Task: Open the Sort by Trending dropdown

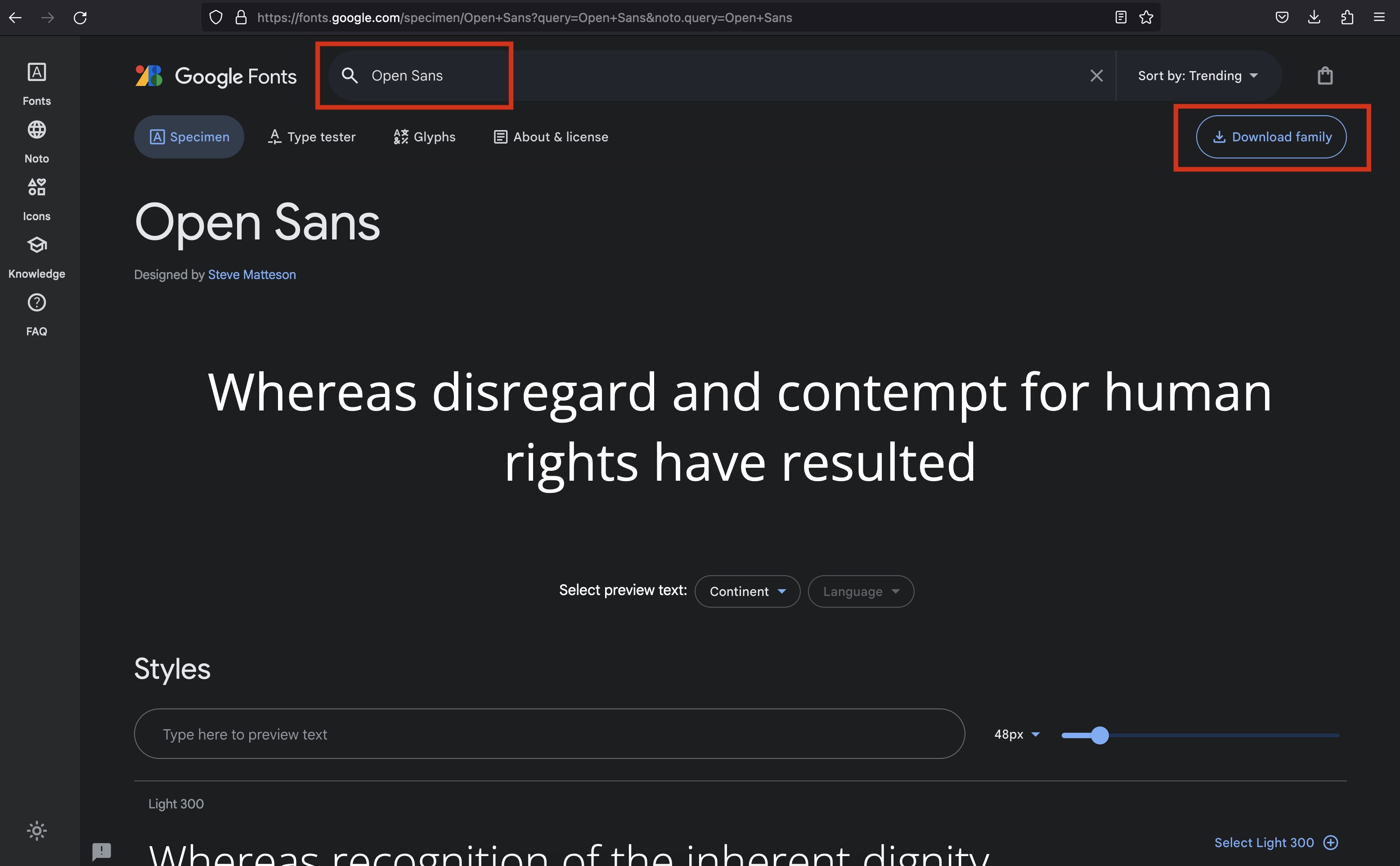Action: [x=1198, y=76]
